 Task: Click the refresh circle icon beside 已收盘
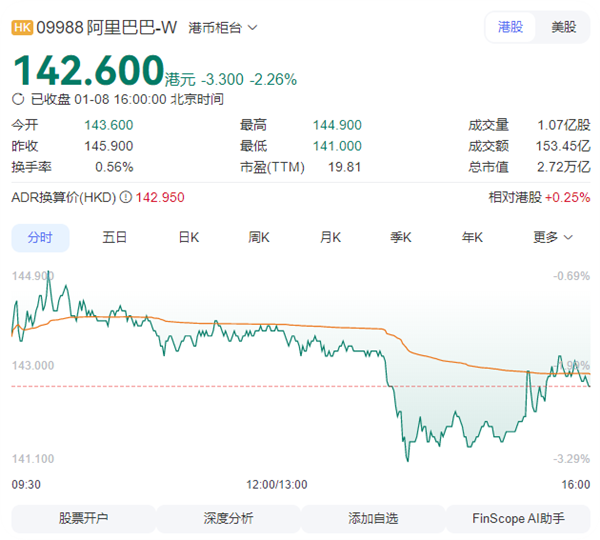click(18, 99)
